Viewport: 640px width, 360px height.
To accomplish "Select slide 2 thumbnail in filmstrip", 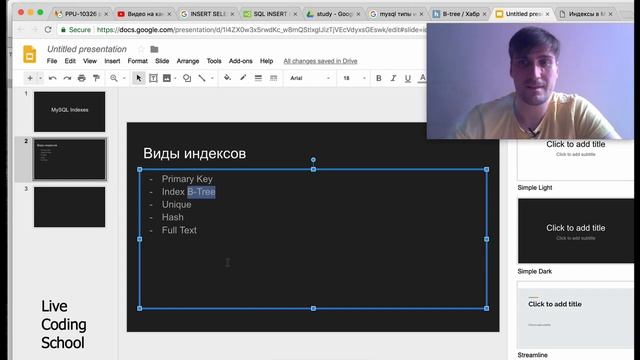I will click(x=69, y=159).
